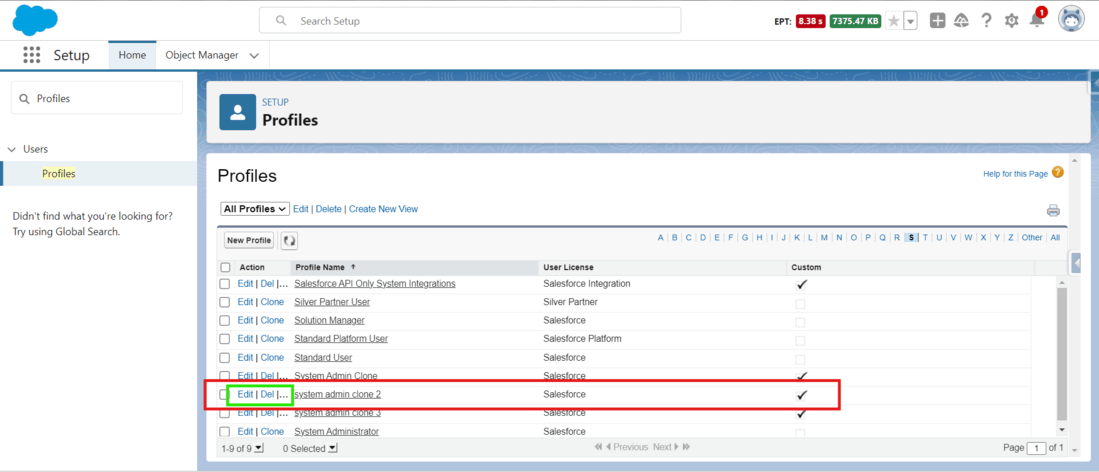Check the Silver Partner User row checkbox
The image size is (1099, 472).
(x=225, y=302)
